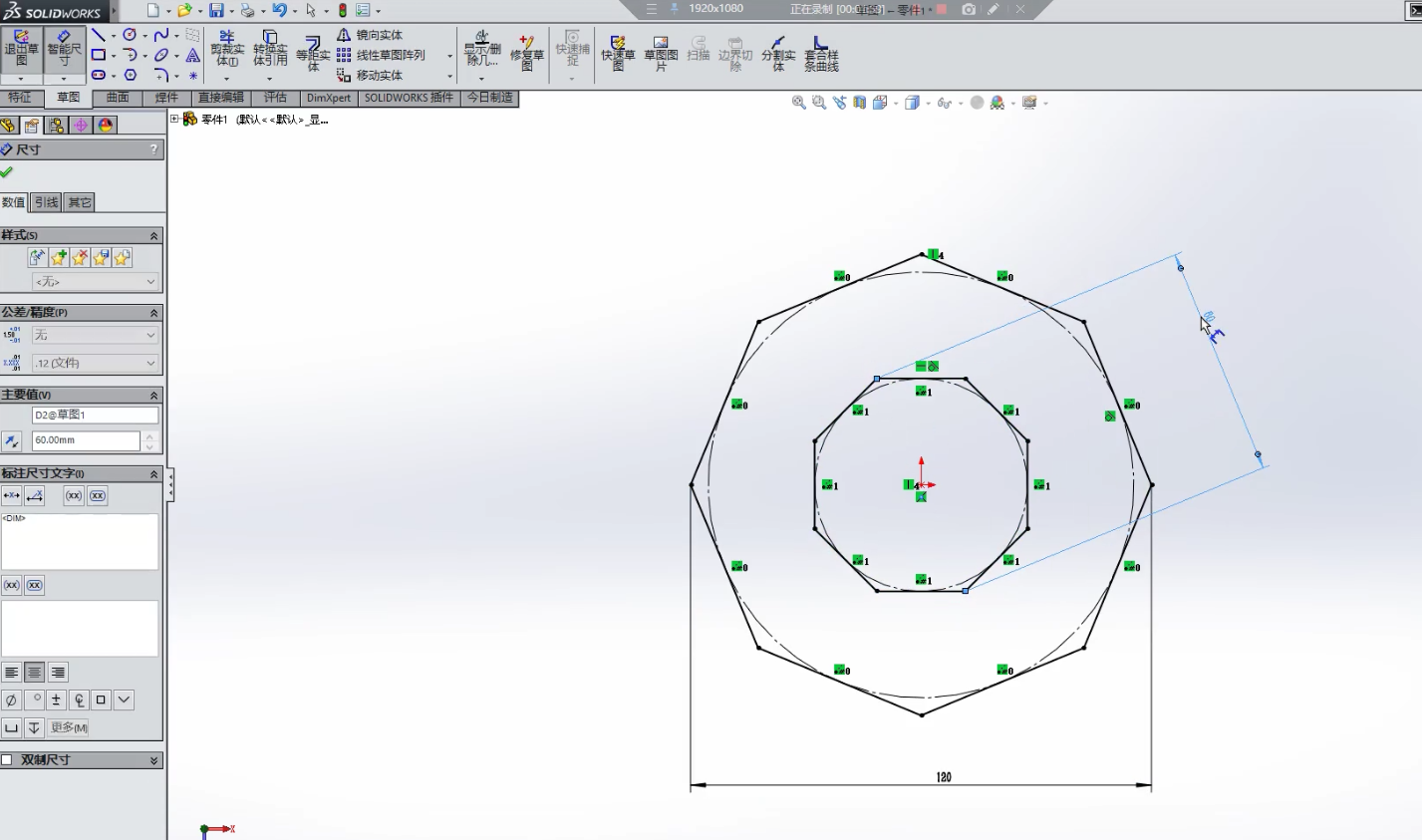
Task: Select the Line sketch tool
Action: 99,35
